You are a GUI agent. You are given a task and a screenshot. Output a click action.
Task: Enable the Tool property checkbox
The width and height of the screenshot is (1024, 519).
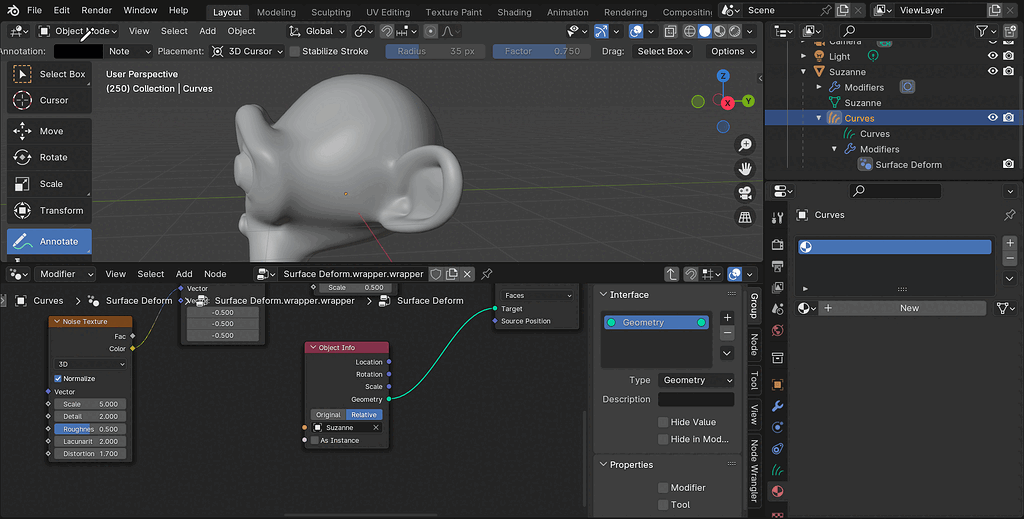pos(664,505)
